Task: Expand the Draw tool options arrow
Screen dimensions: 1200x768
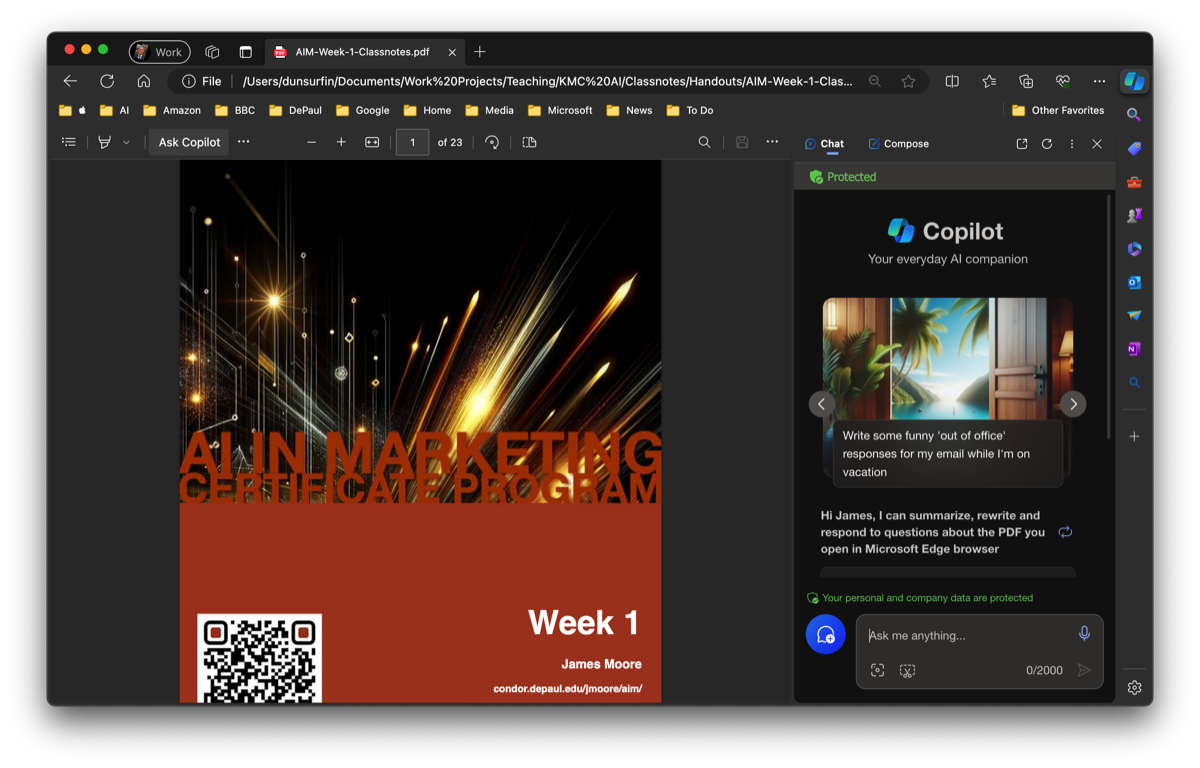Action: [126, 142]
